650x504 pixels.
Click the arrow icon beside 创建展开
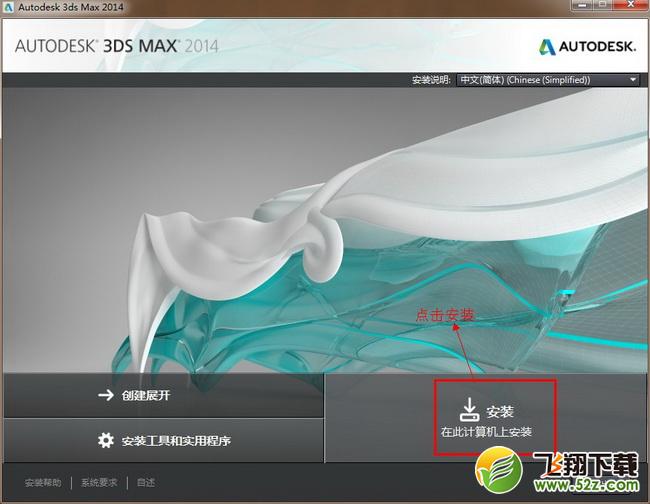pyautogui.click(x=106, y=395)
